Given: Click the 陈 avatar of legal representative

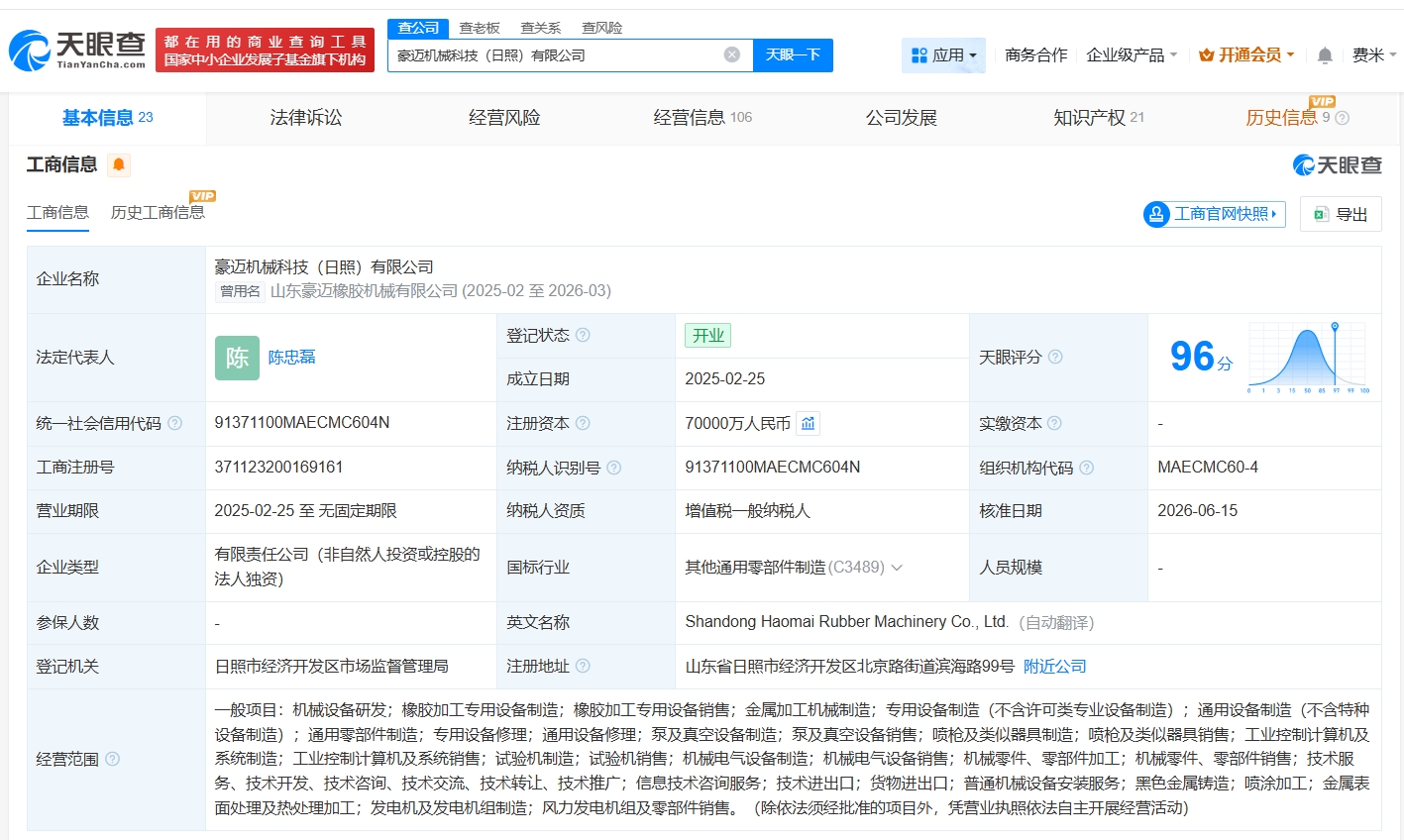Looking at the screenshot, I should tap(237, 358).
